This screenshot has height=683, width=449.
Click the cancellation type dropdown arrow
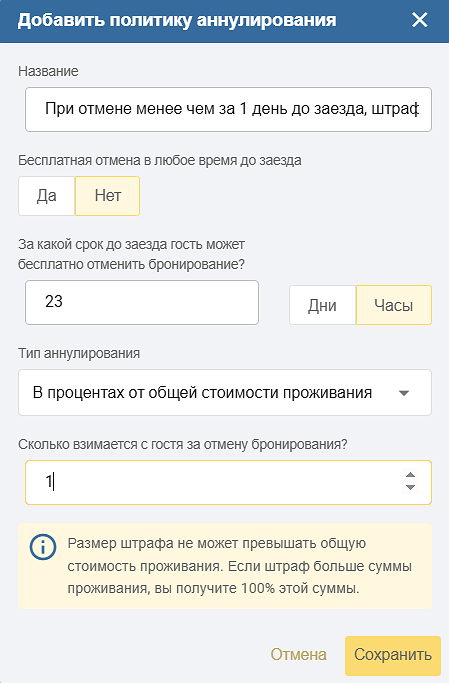(404, 393)
